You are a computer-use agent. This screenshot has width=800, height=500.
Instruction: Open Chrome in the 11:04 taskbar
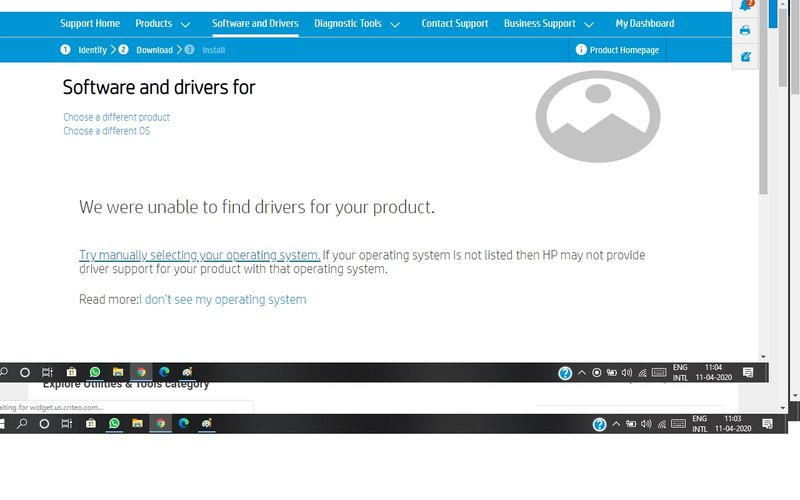pyautogui.click(x=141, y=372)
